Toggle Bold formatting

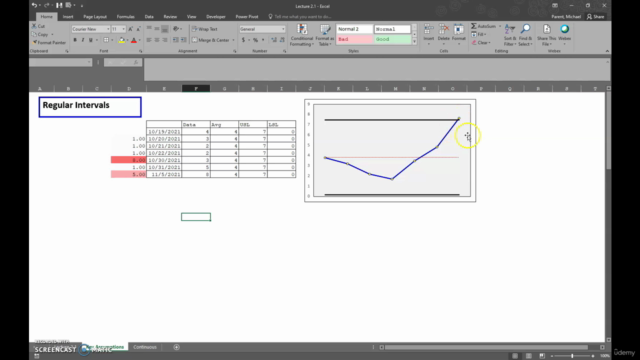[75, 40]
